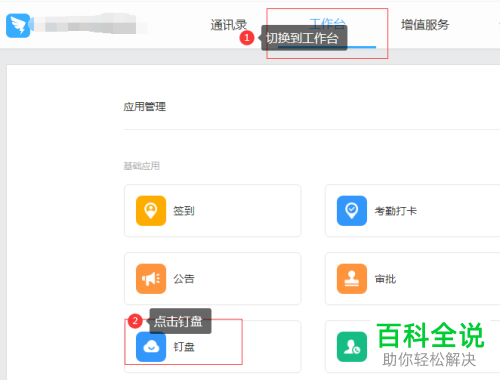
Task: Click the 考勤打卡 blue pin icon
Action: (352, 211)
